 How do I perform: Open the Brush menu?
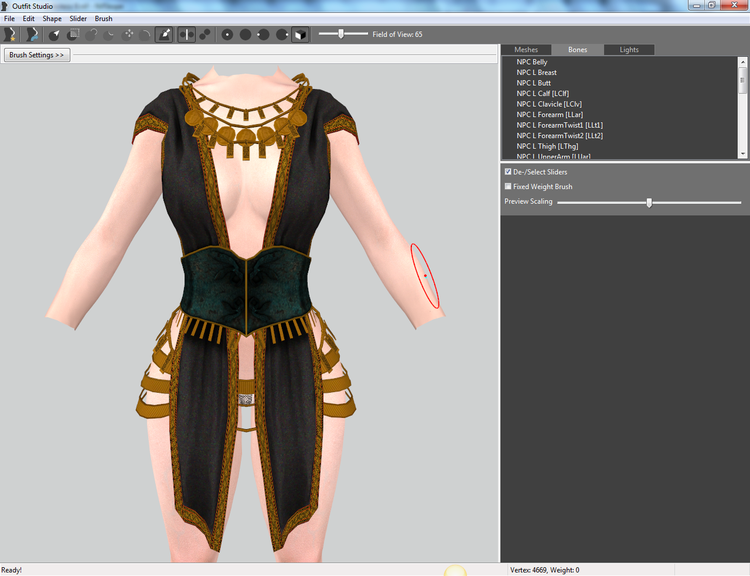click(x=103, y=19)
